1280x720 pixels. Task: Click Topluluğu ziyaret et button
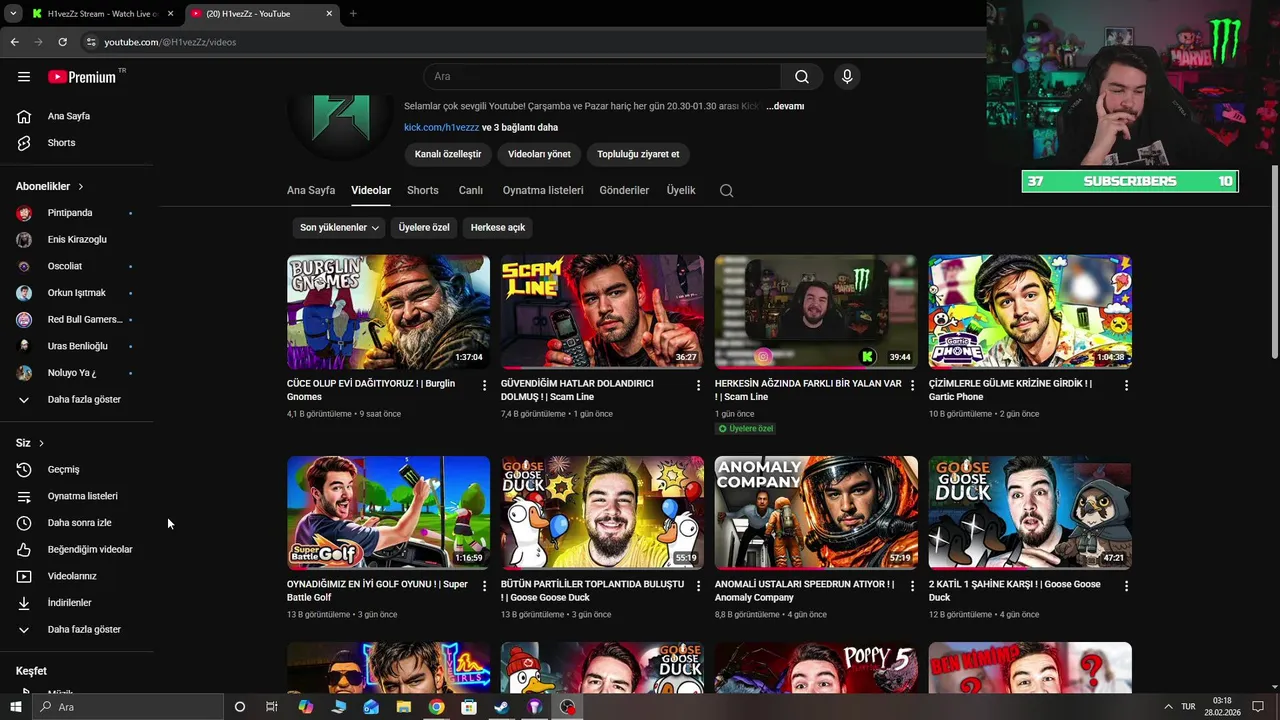pyautogui.click(x=638, y=154)
